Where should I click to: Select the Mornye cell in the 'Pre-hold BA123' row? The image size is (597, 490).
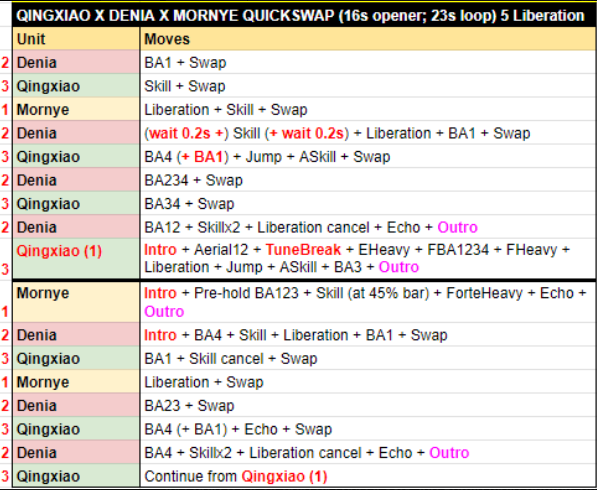76,302
